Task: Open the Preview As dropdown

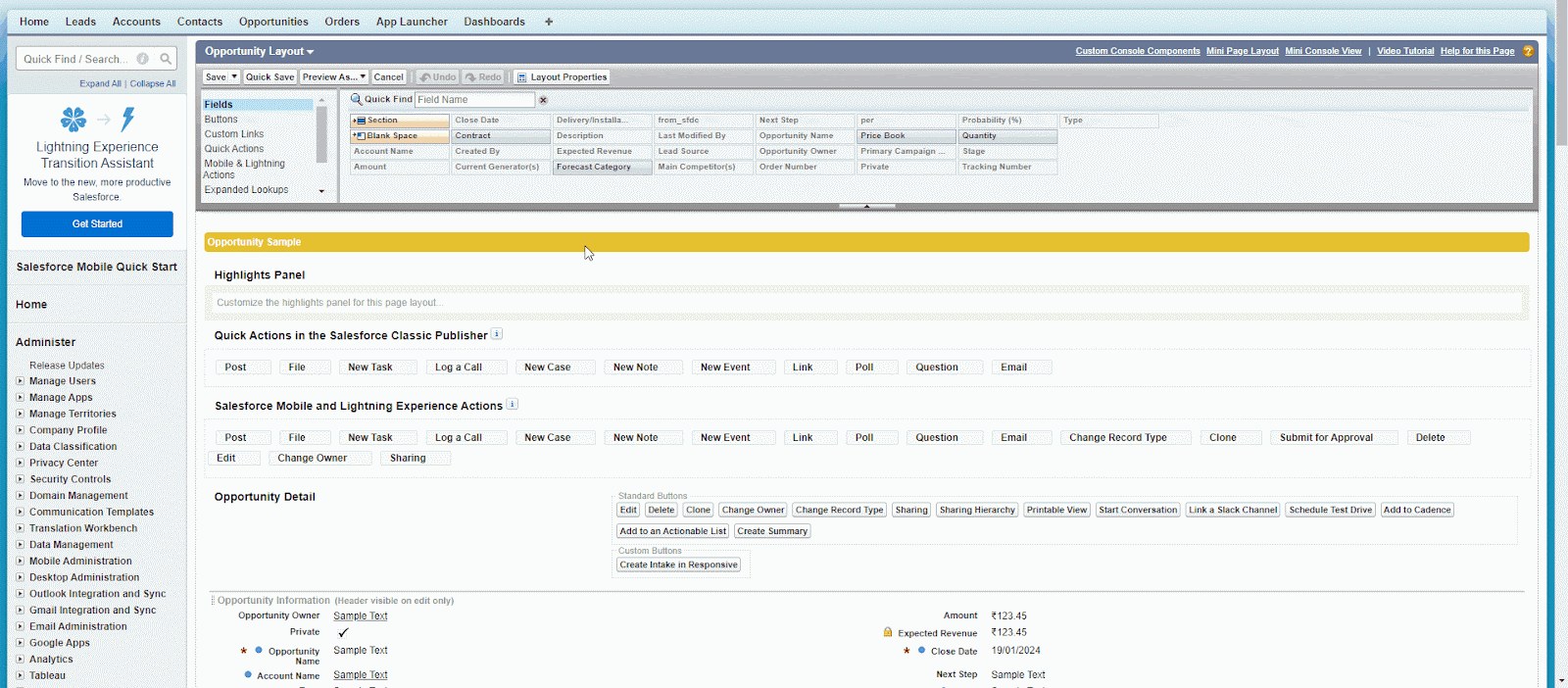Action: (x=334, y=77)
